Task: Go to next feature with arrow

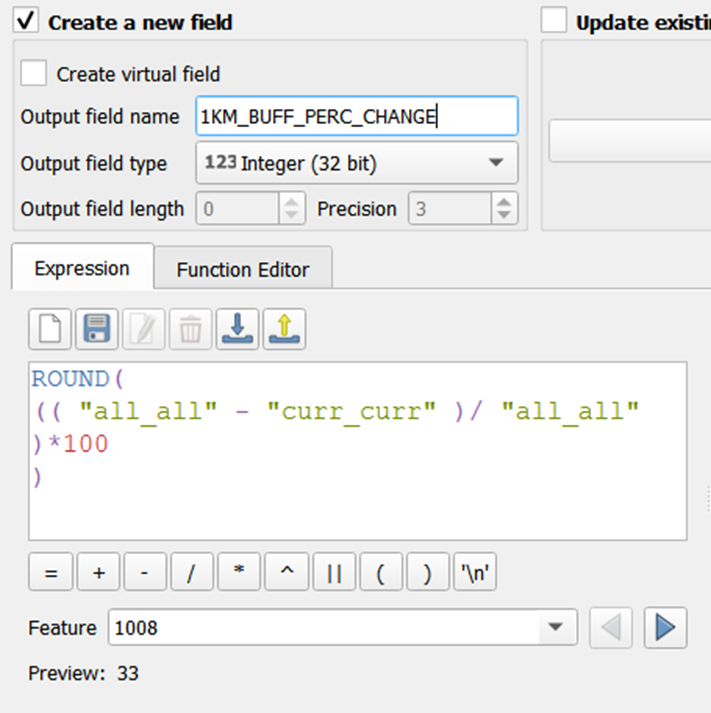Action: point(665,628)
